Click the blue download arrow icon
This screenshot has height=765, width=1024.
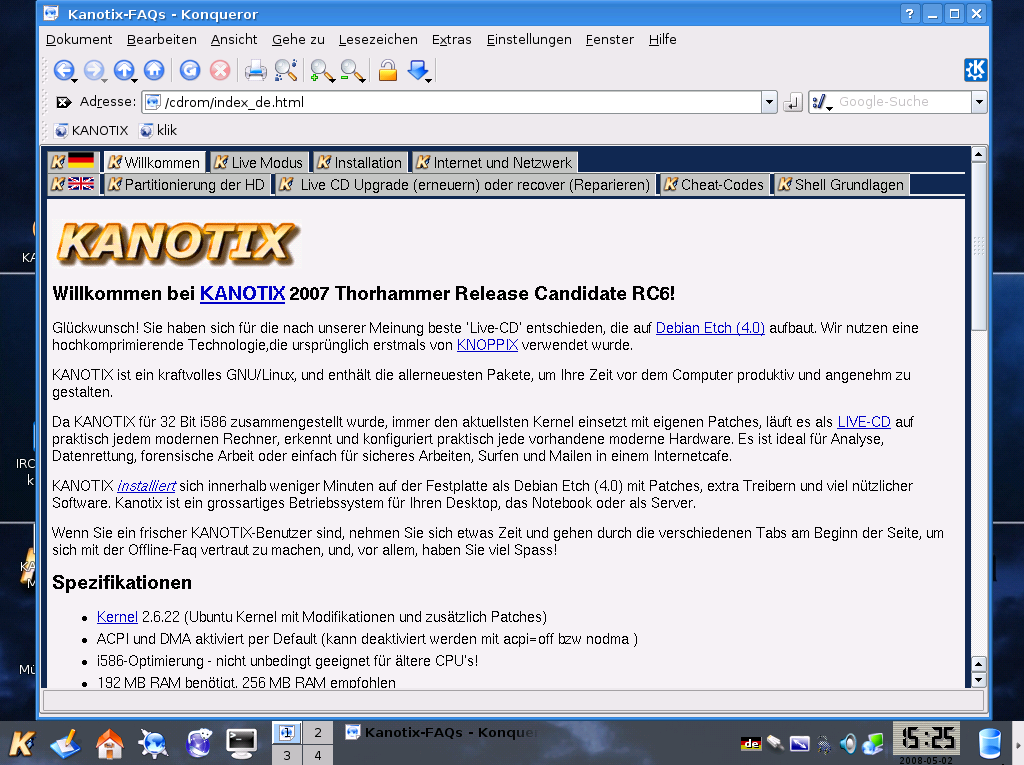tap(419, 70)
